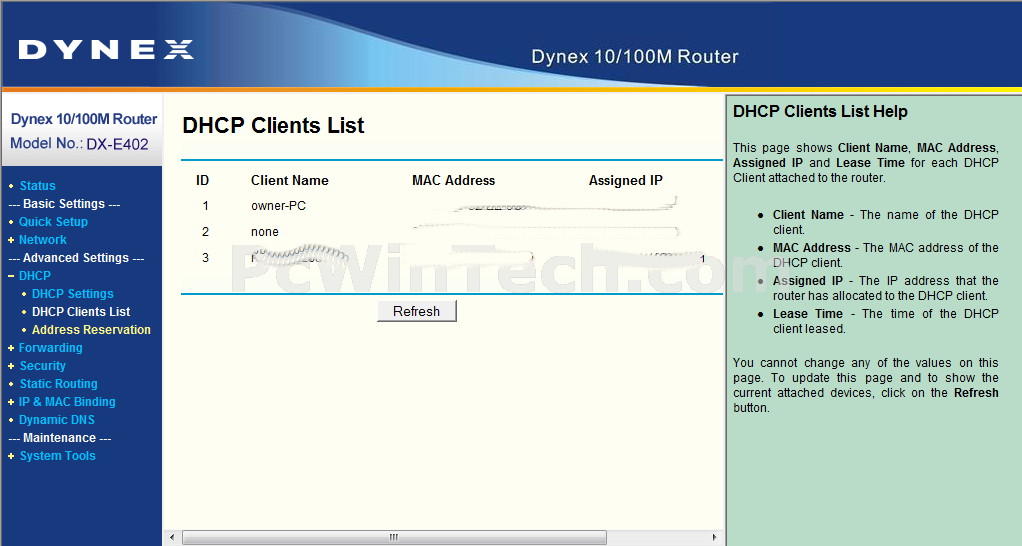The height and width of the screenshot is (546, 1022).
Task: Click the Lease Time help entry
Action: click(885, 321)
